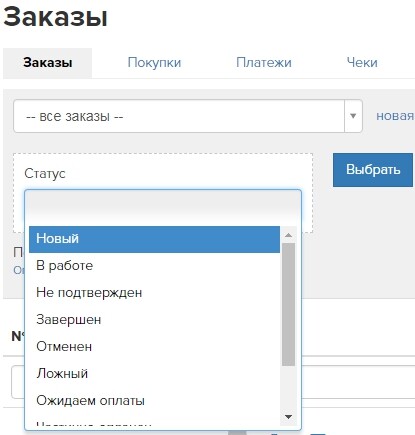Select Новый status option
Viewport: 415px width, 435px height.
154,239
